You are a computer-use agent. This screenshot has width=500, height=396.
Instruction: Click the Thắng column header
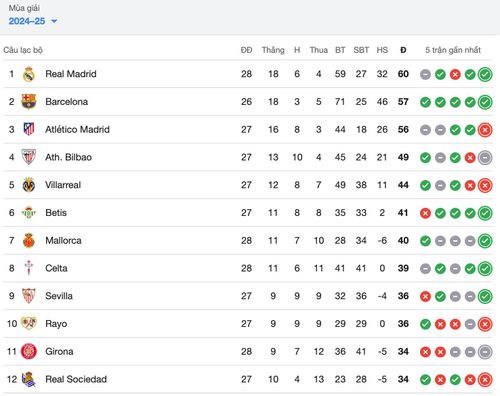(273, 50)
